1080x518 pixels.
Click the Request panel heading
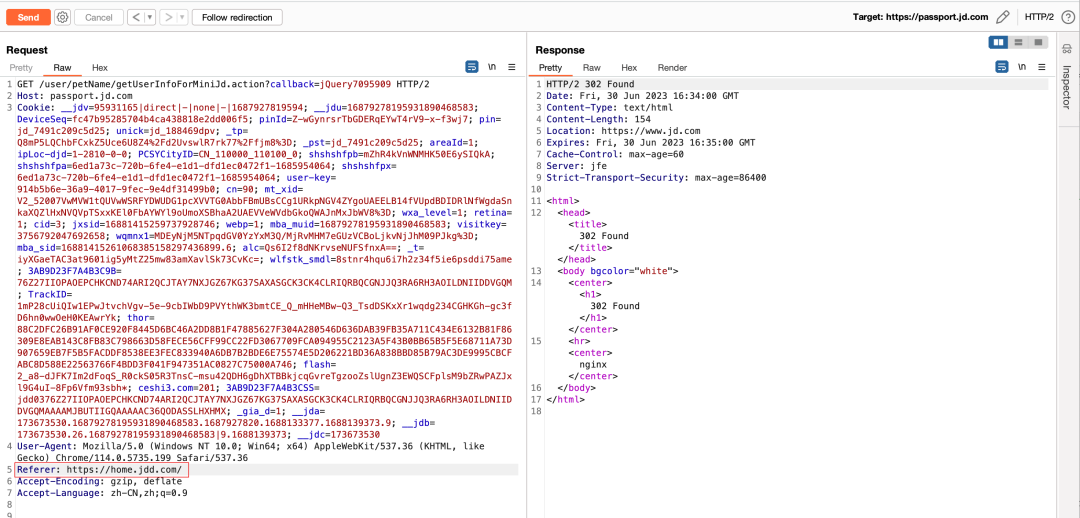27,50
